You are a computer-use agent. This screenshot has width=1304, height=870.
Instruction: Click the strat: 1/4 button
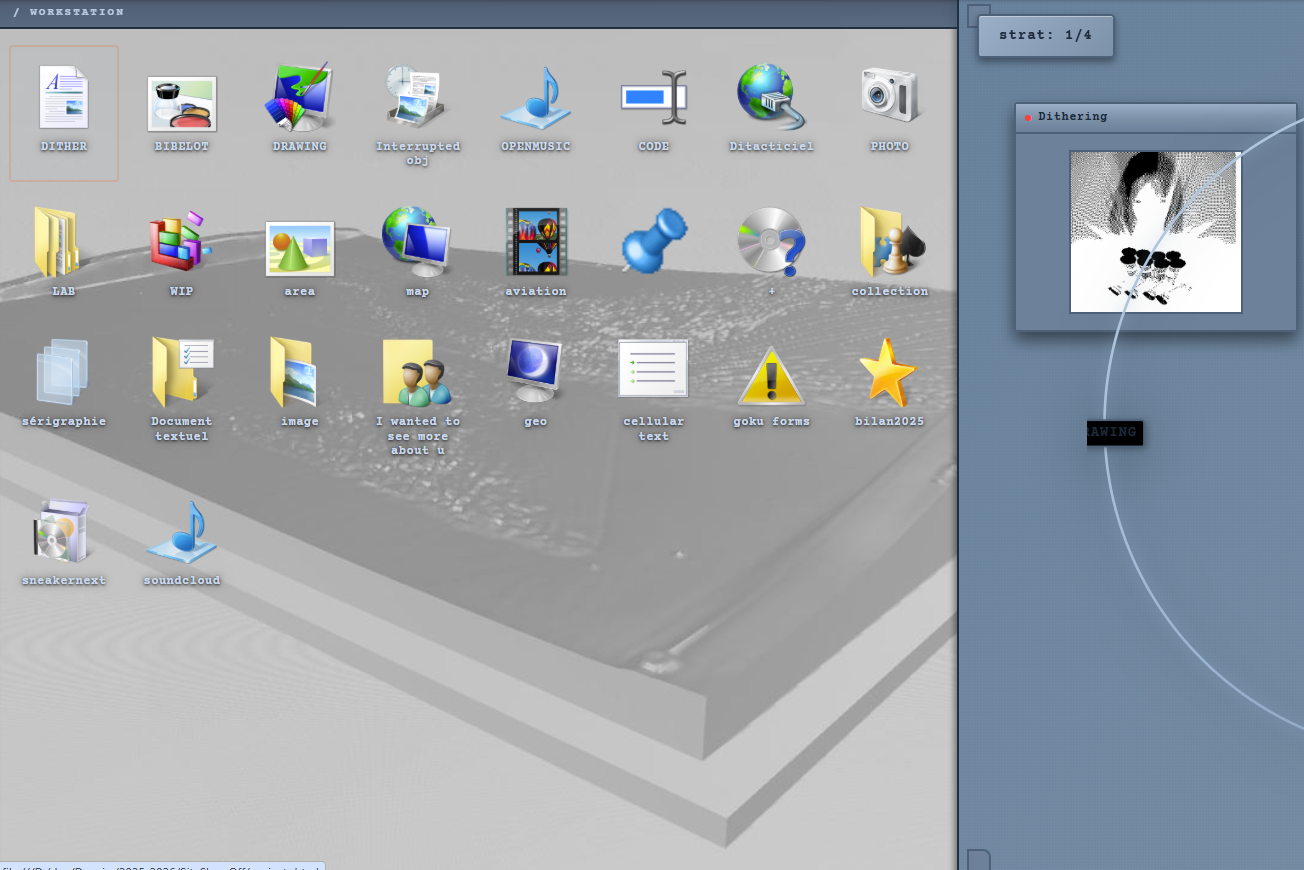[x=1045, y=35]
